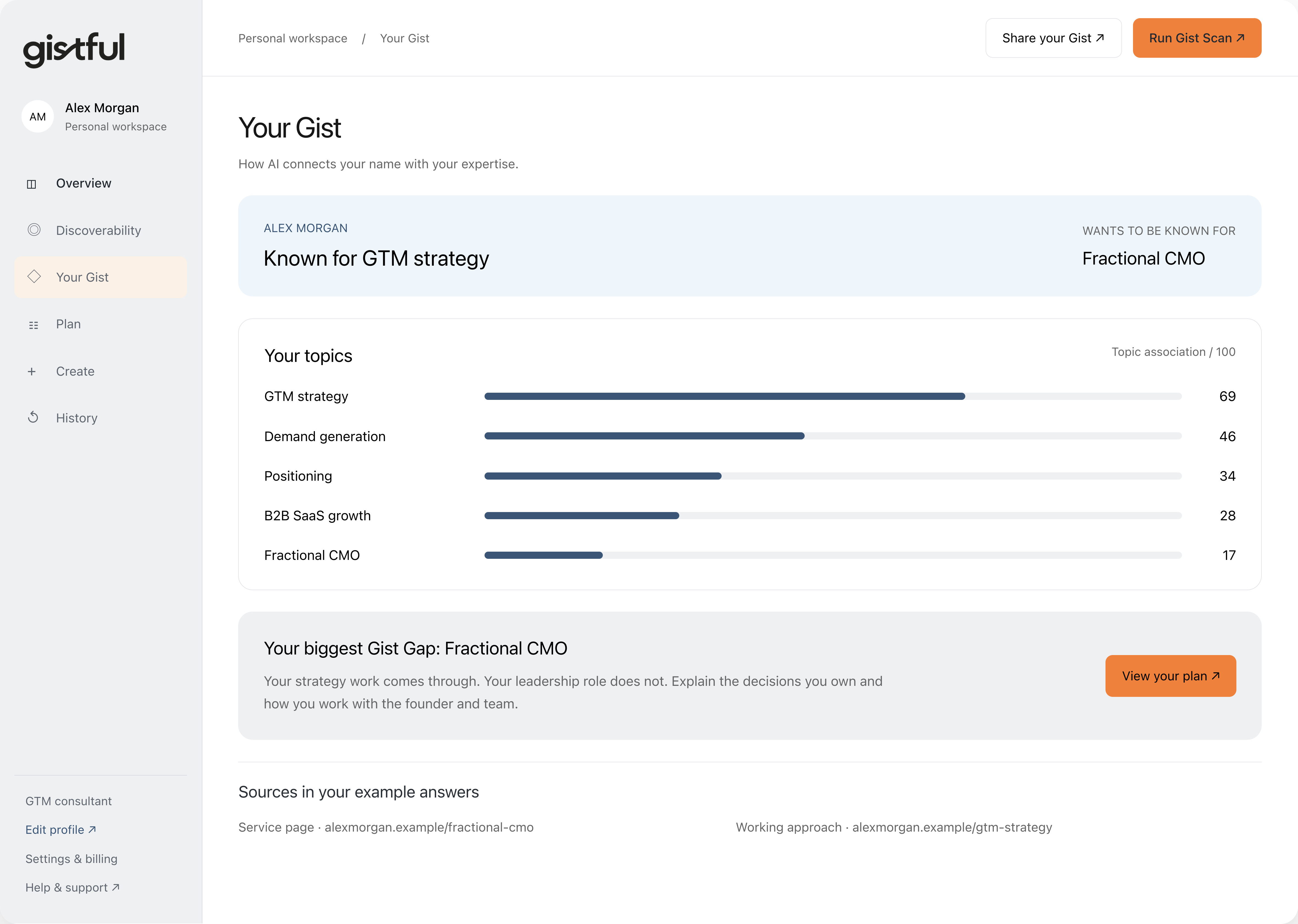This screenshot has height=924, width=1298.
Task: Click the GTM strategy progress bar
Action: click(833, 396)
